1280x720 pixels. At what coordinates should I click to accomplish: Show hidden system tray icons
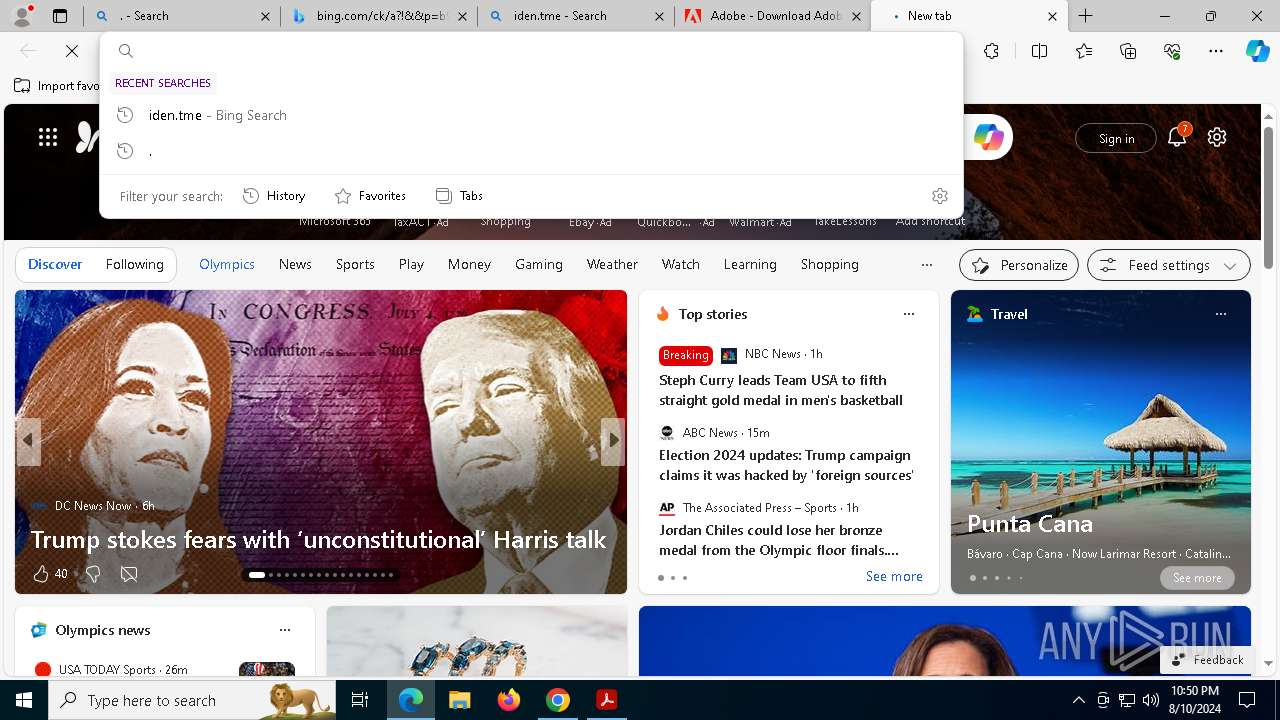tap(1078, 700)
